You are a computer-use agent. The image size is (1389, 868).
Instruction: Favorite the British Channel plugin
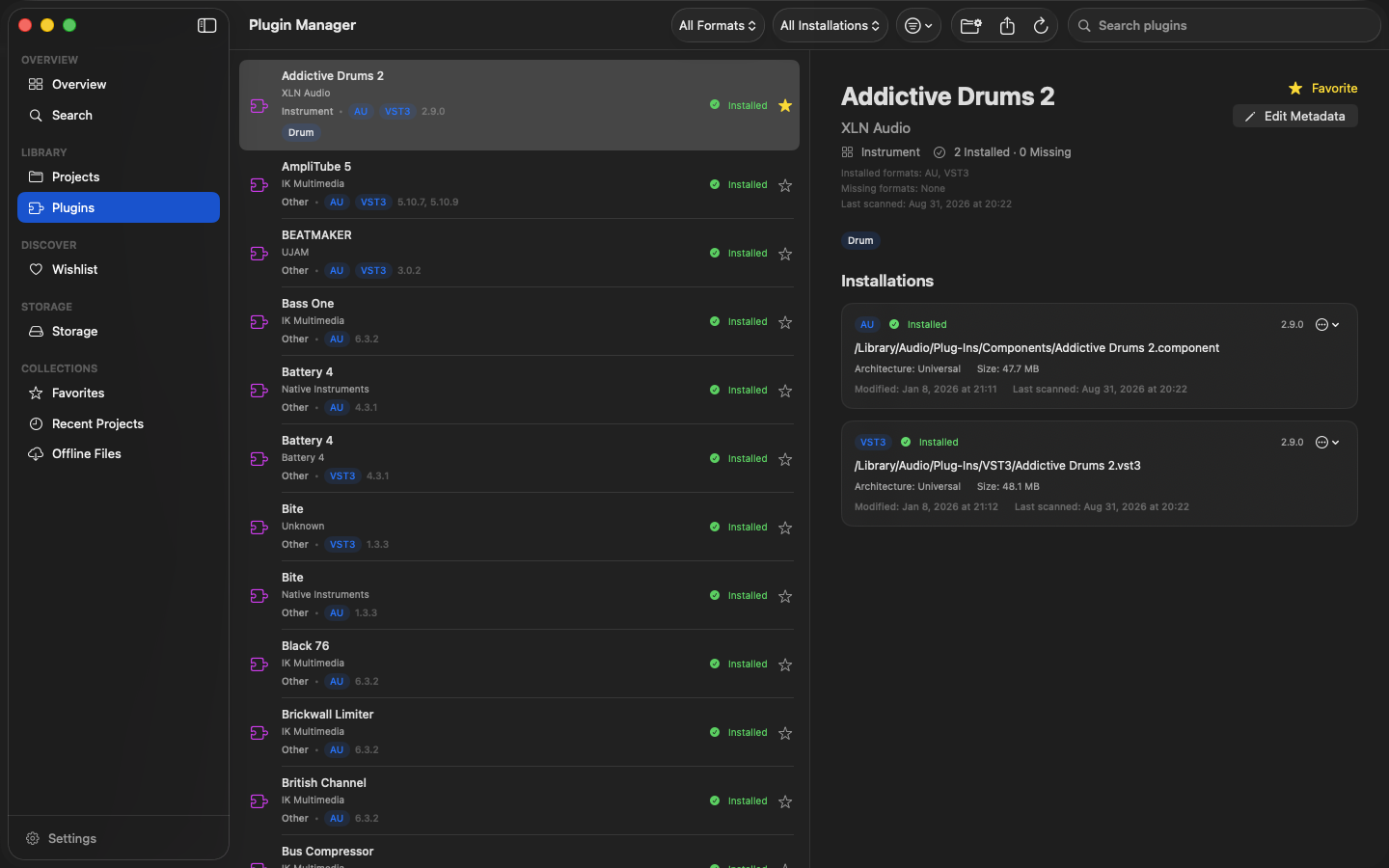(x=785, y=801)
